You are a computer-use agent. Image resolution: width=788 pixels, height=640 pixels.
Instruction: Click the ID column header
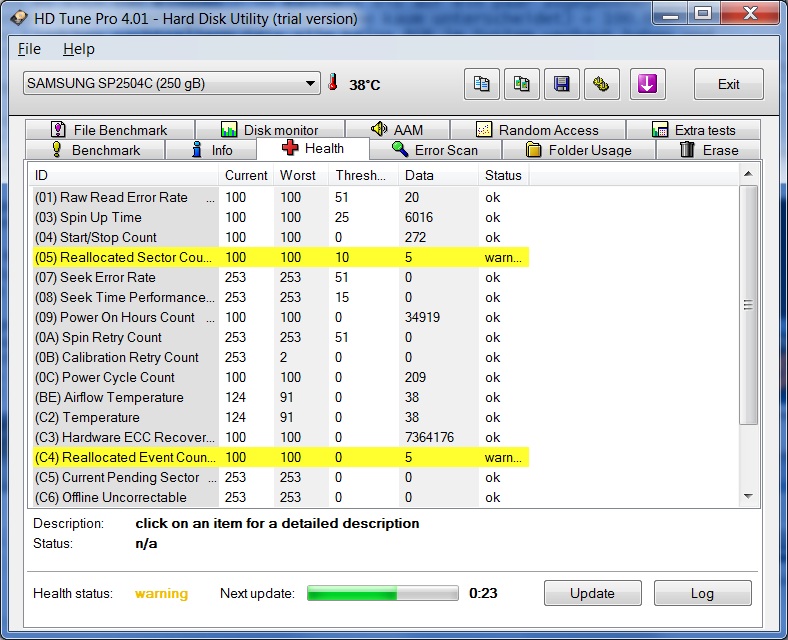tap(123, 175)
